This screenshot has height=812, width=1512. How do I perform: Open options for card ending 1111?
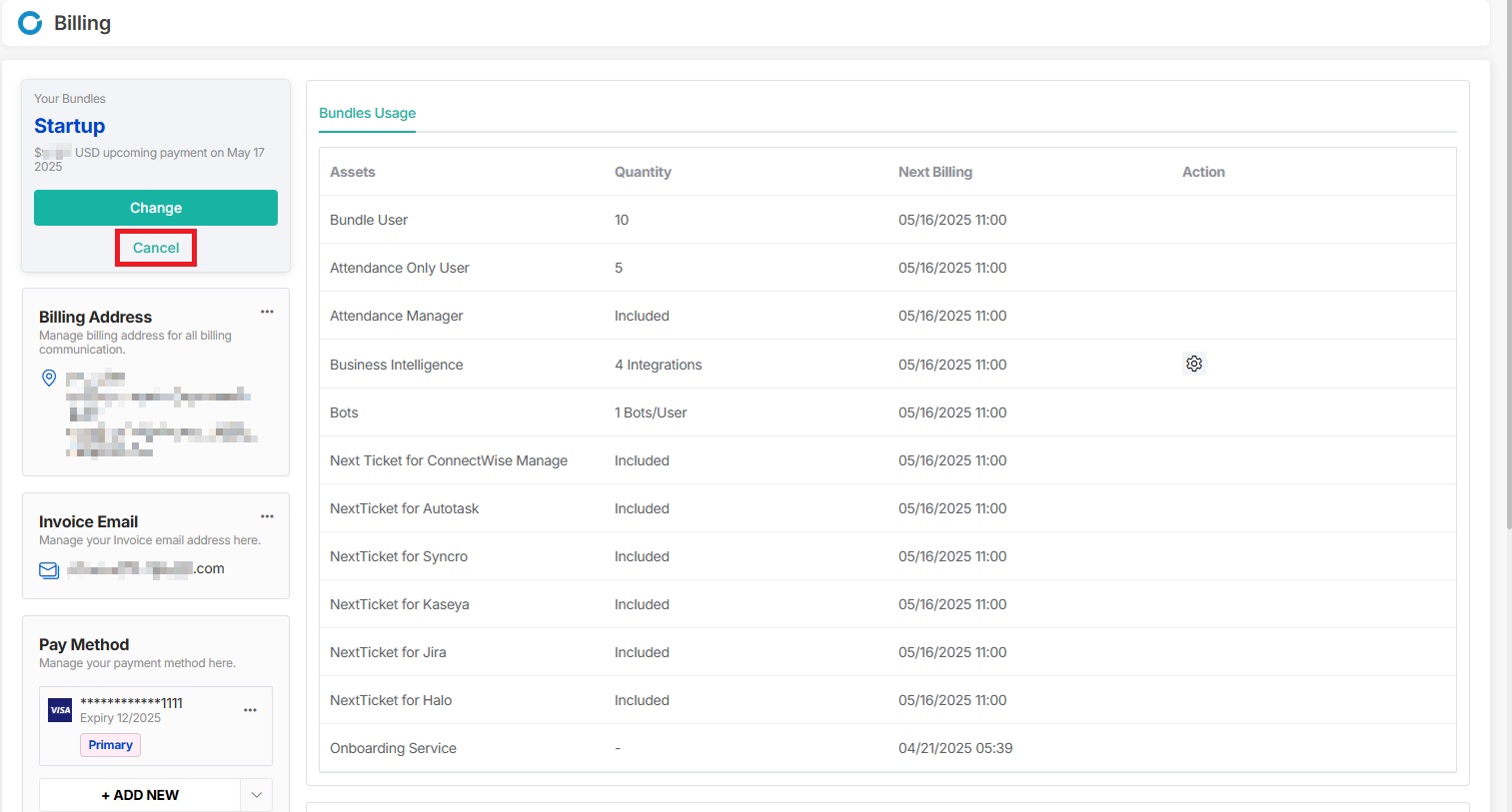(x=250, y=710)
